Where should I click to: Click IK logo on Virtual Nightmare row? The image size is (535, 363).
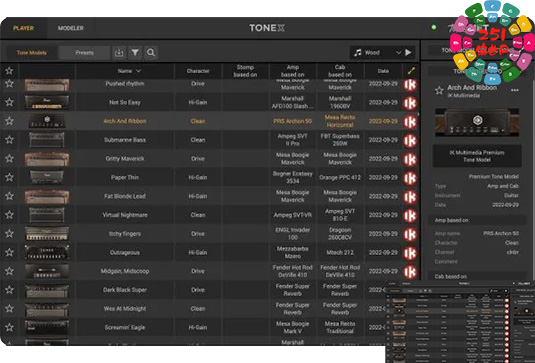tap(410, 216)
